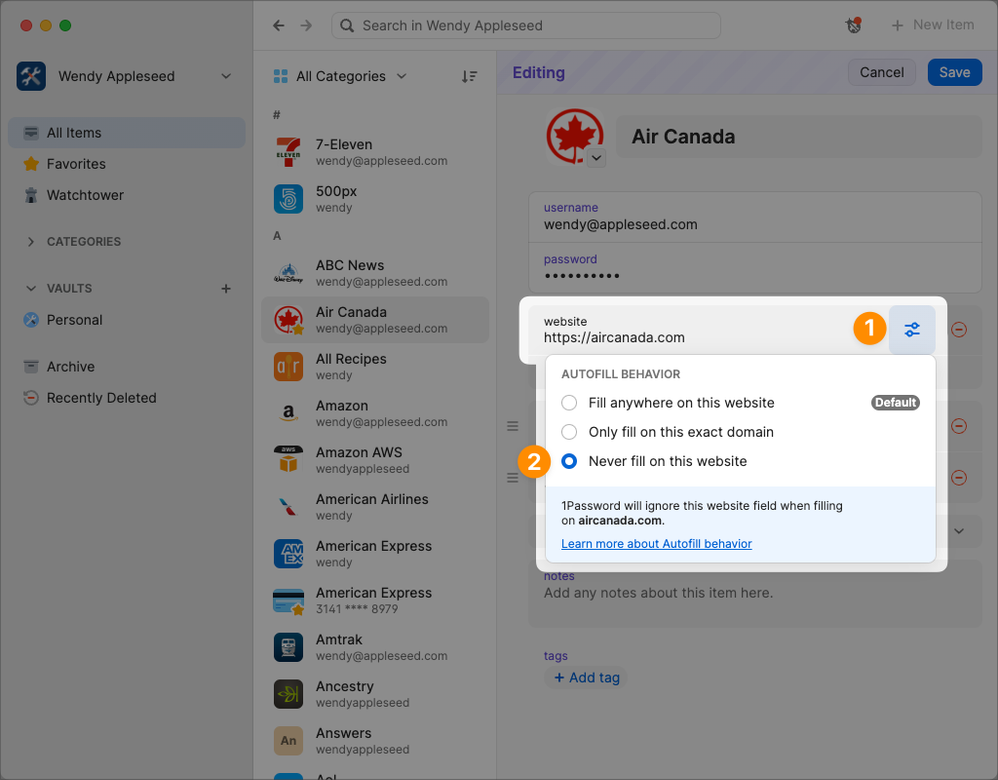Add a new vault with plus icon

click(x=226, y=288)
